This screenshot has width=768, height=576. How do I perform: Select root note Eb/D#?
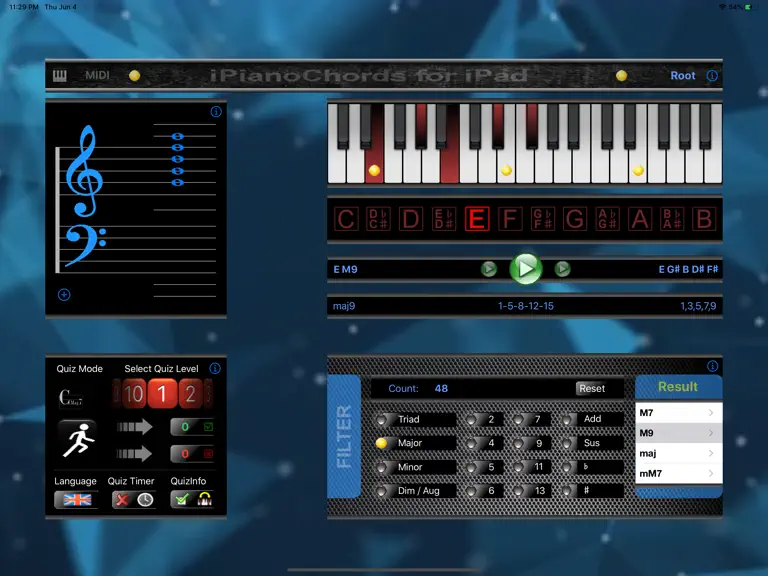click(444, 219)
